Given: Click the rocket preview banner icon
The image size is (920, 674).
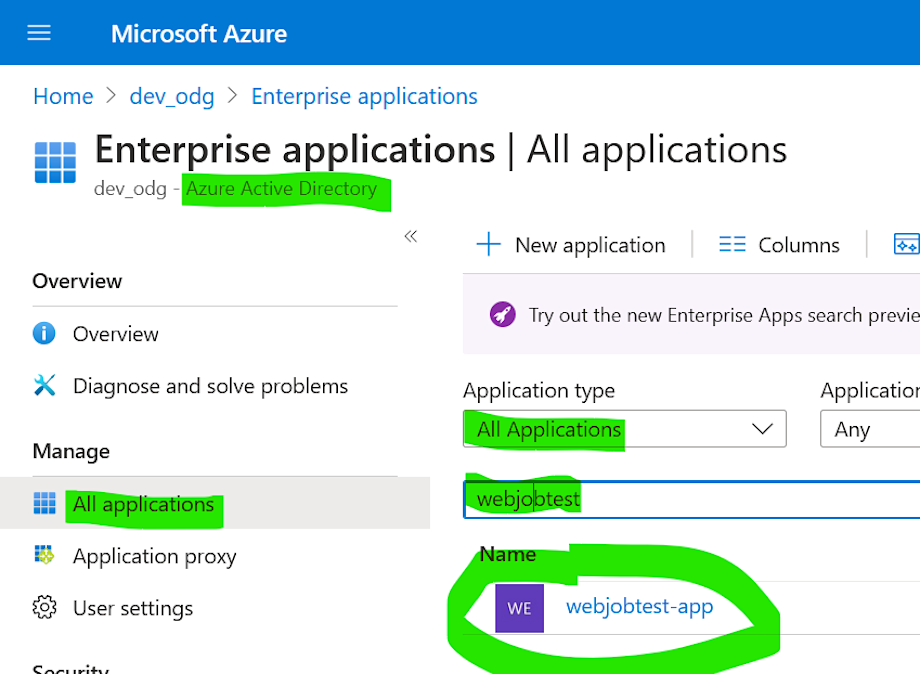Looking at the screenshot, I should point(503,314).
